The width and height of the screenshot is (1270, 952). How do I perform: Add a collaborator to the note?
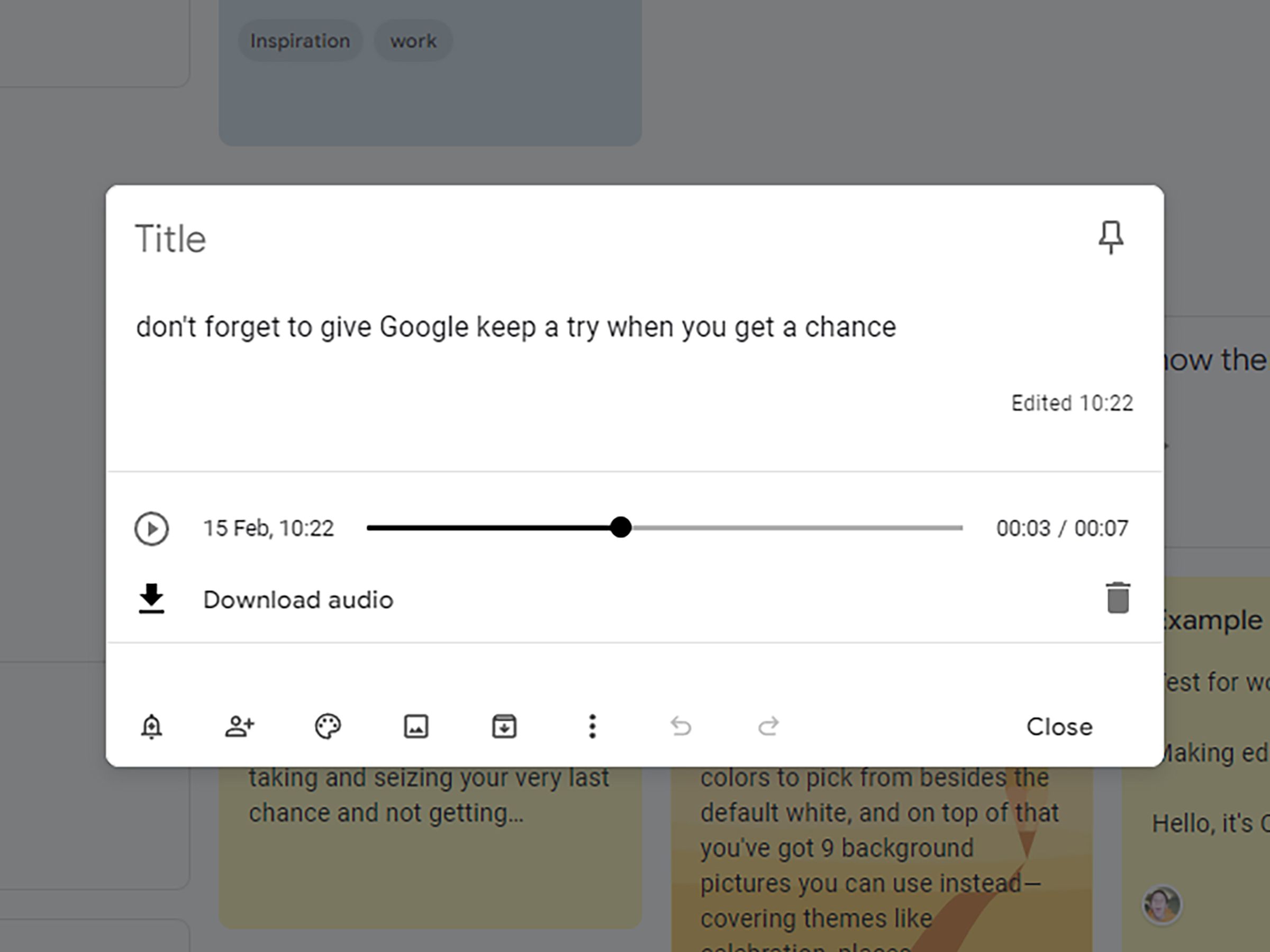(x=239, y=727)
